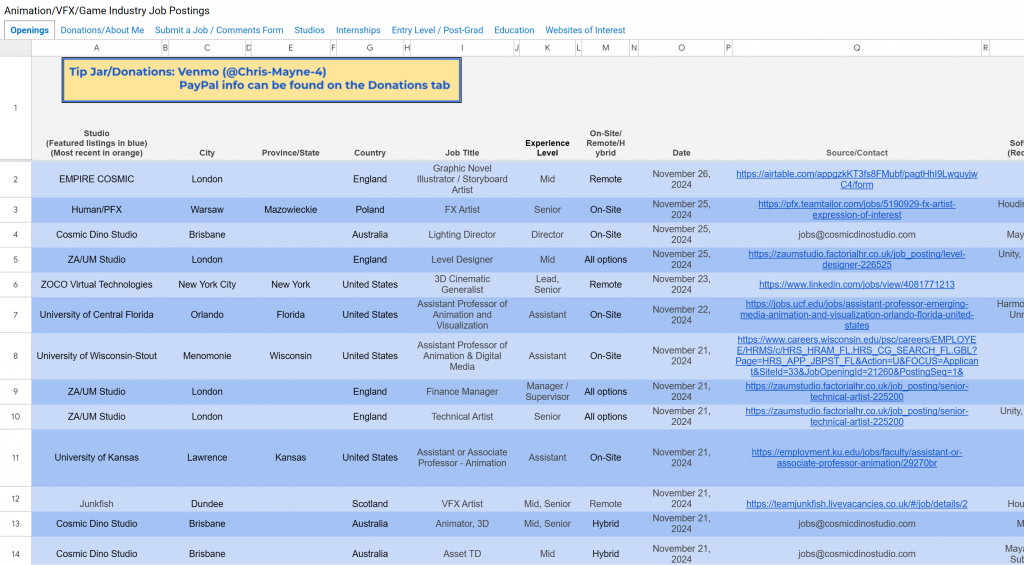Open the careers.wisconsin.edu job link
The height and width of the screenshot is (565, 1024).
coord(856,356)
